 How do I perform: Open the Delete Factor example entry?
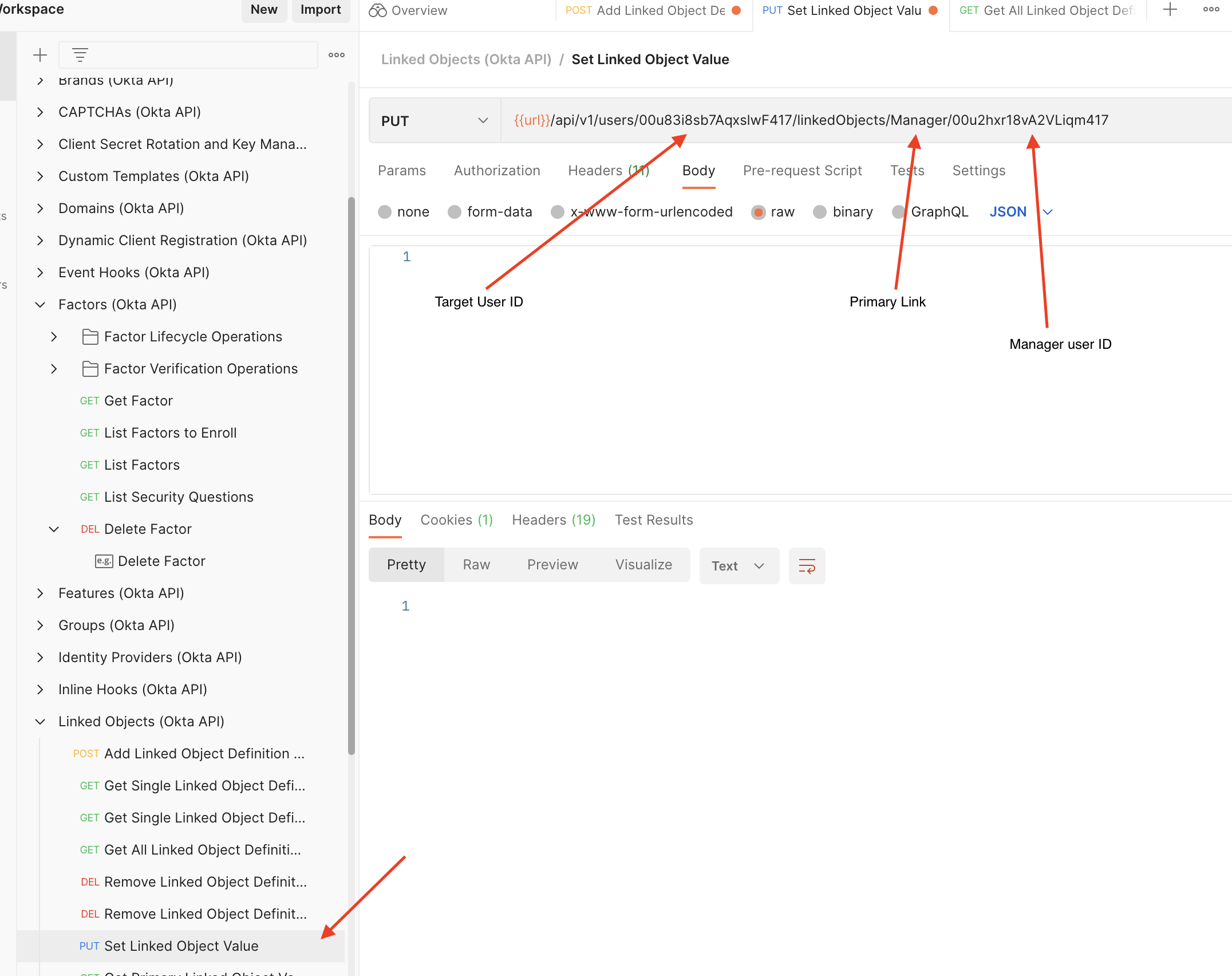161,561
